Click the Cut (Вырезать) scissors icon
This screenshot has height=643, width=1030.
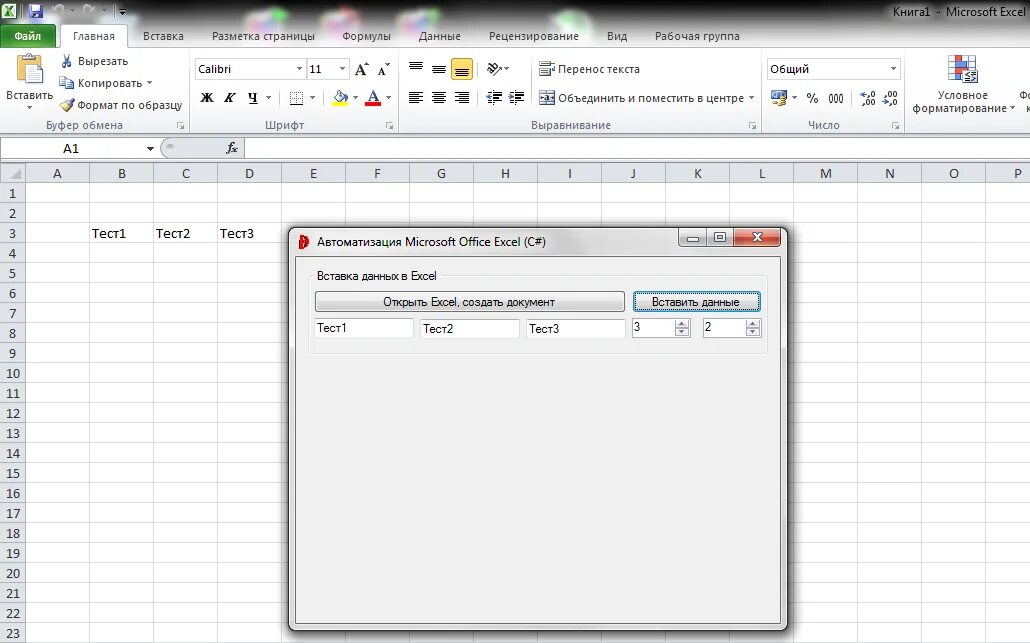coord(66,61)
